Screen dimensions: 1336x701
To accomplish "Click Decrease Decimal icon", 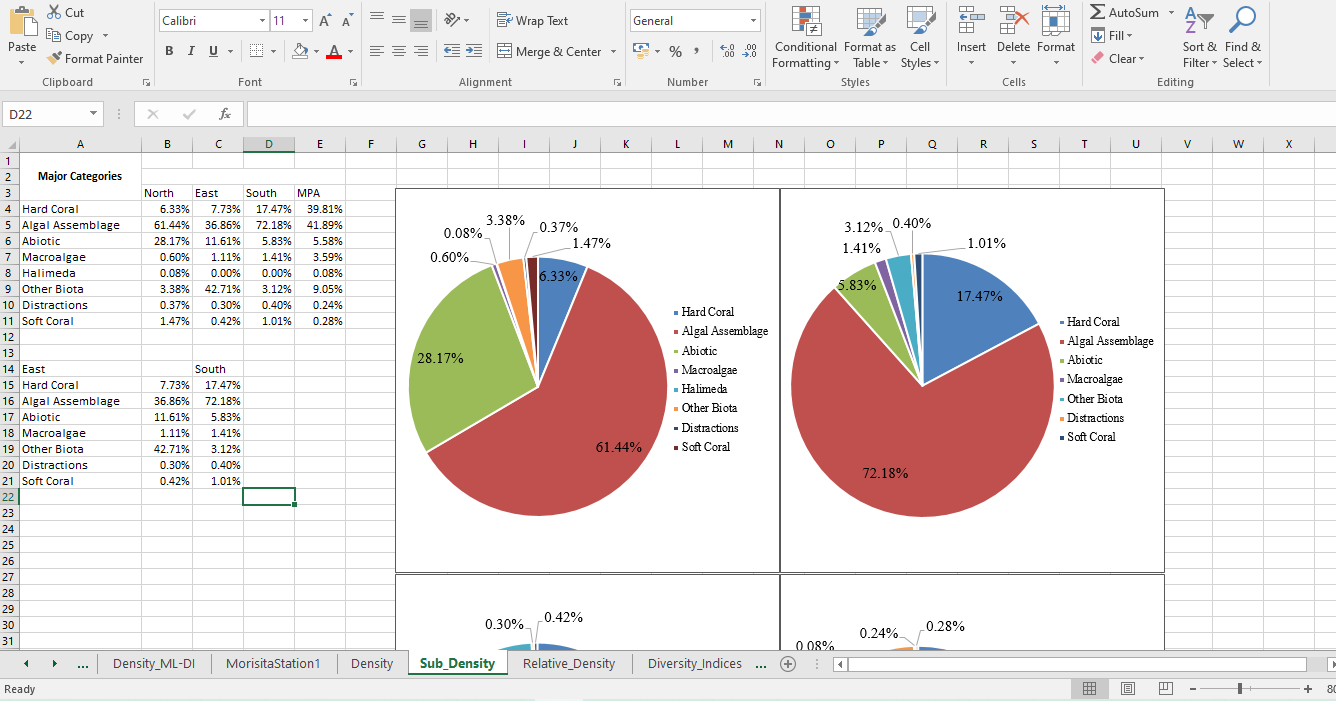I will coord(749,51).
